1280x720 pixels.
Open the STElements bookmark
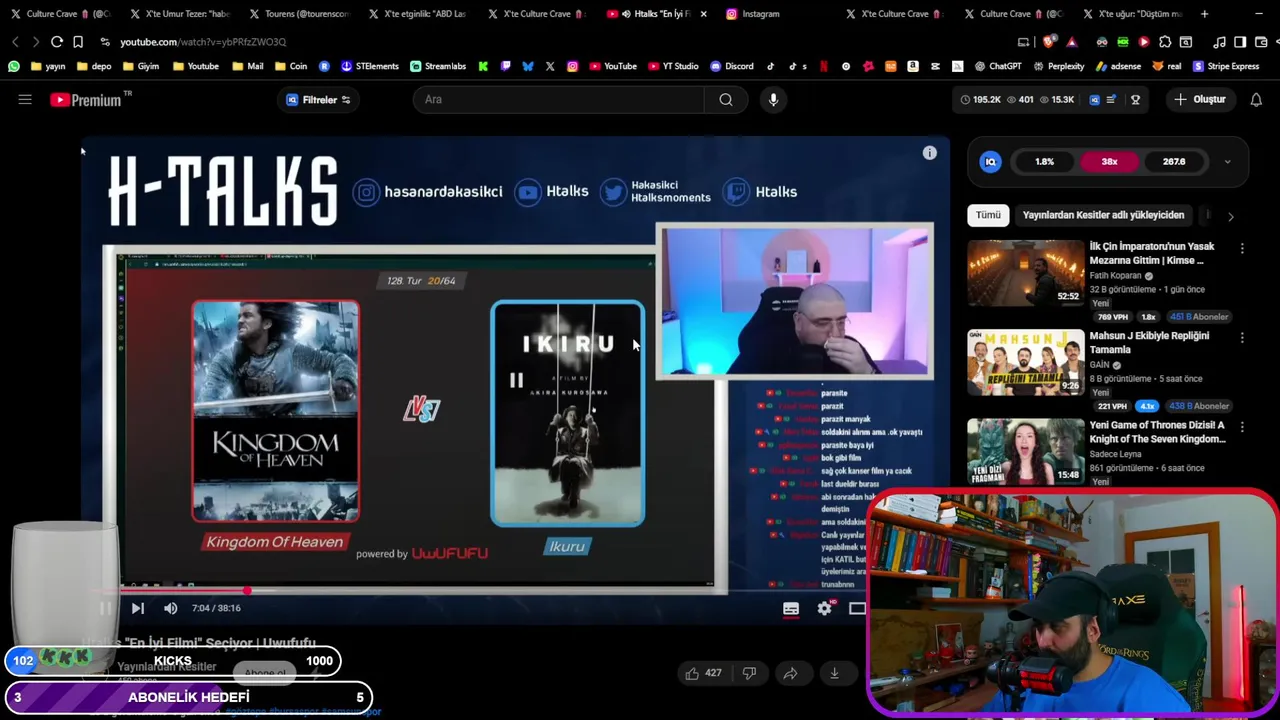(x=370, y=66)
